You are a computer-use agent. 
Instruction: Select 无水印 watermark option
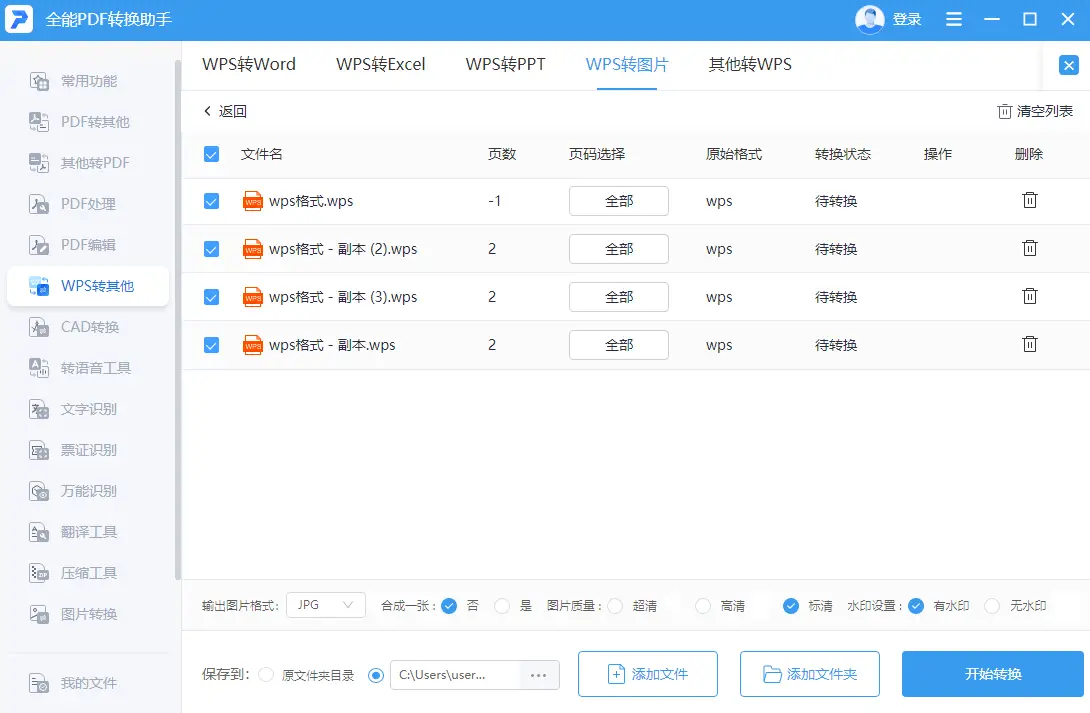click(x=993, y=606)
